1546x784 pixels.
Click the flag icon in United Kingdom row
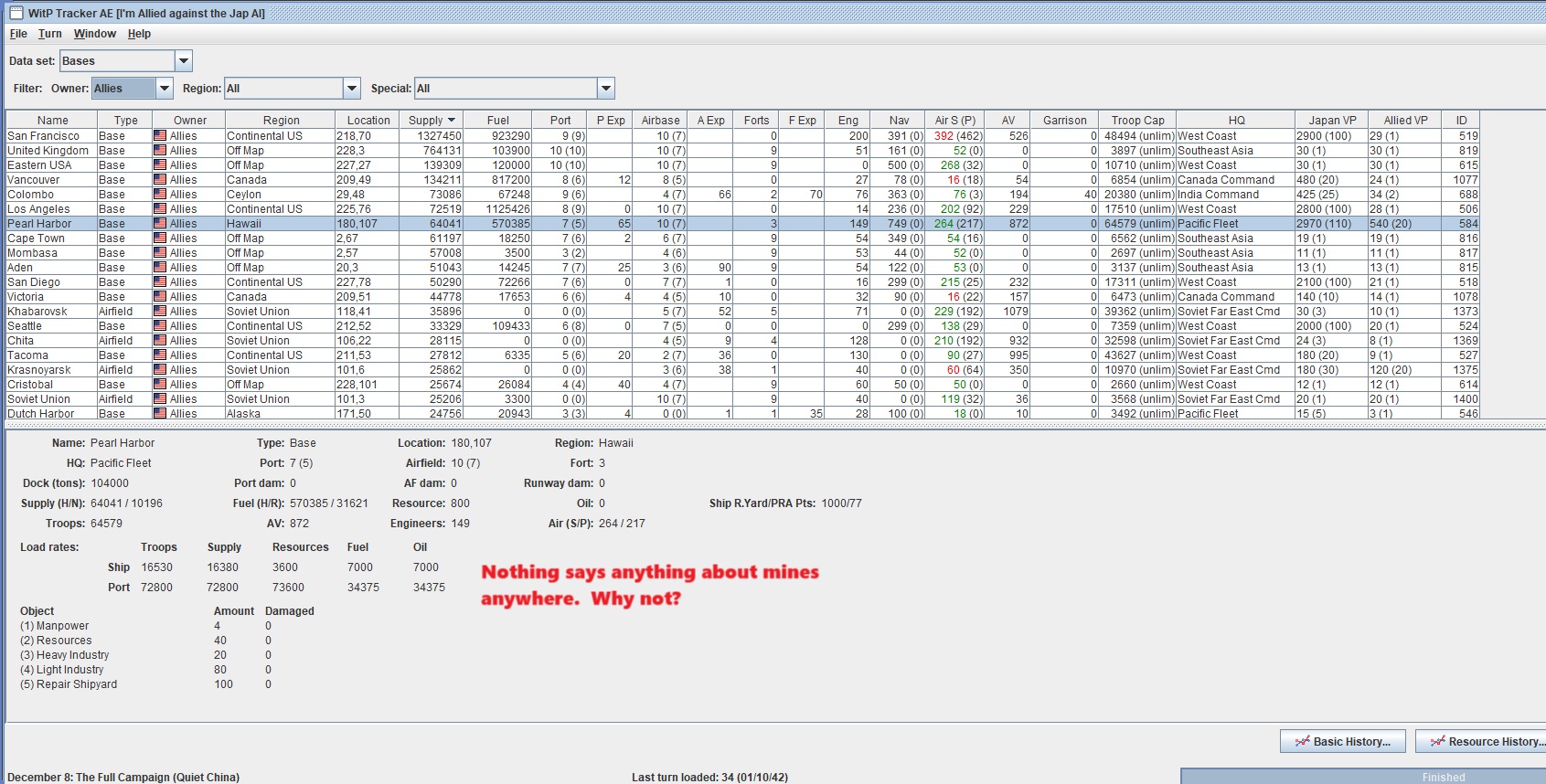pyautogui.click(x=160, y=151)
